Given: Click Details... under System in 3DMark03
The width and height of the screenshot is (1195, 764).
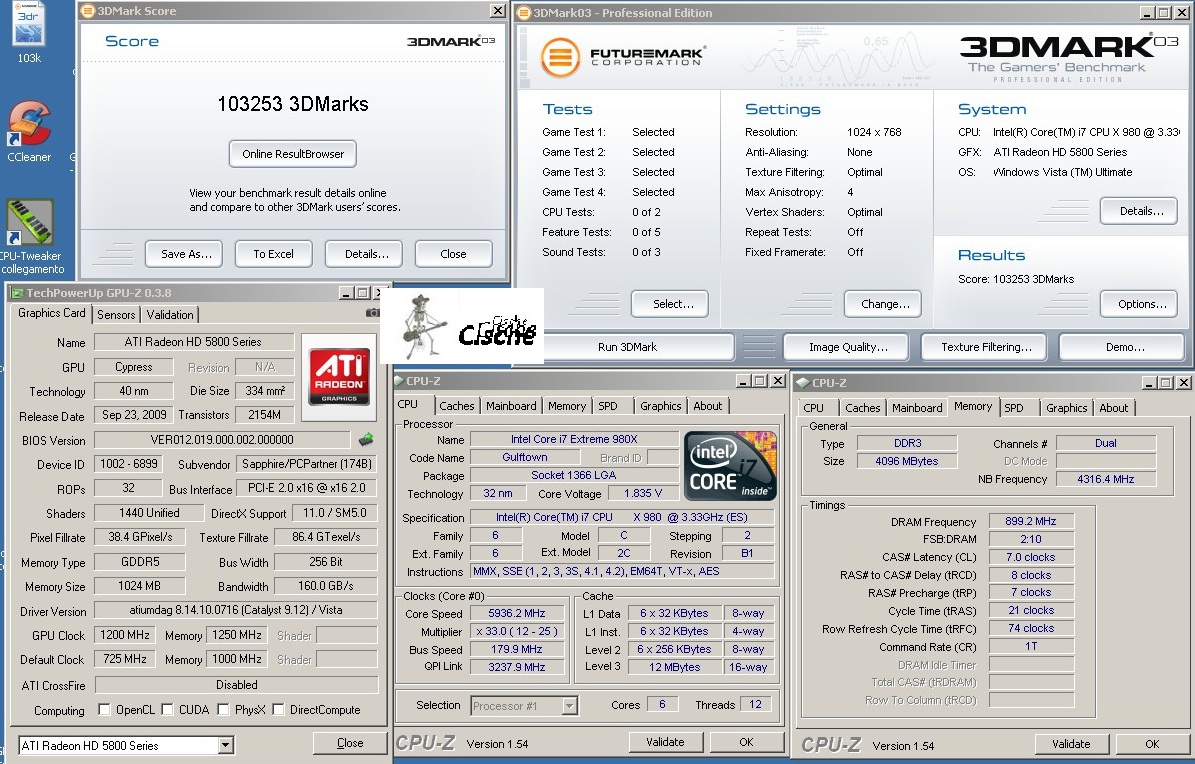Looking at the screenshot, I should 1139,211.
